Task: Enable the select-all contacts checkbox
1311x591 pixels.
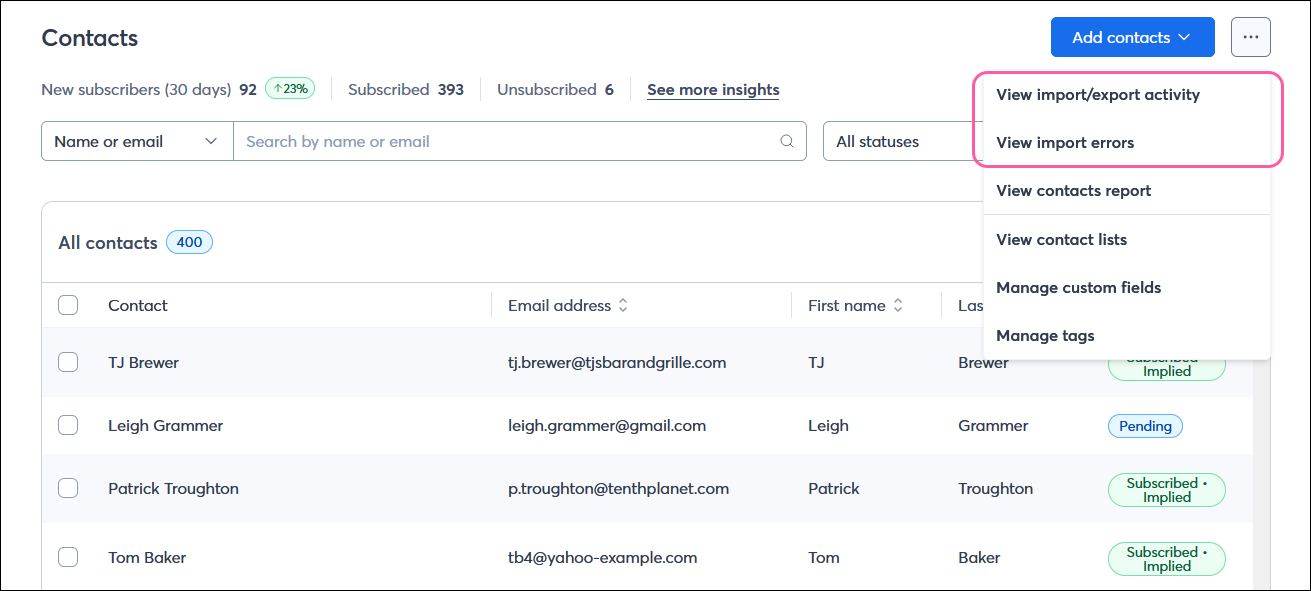Action: [68, 305]
